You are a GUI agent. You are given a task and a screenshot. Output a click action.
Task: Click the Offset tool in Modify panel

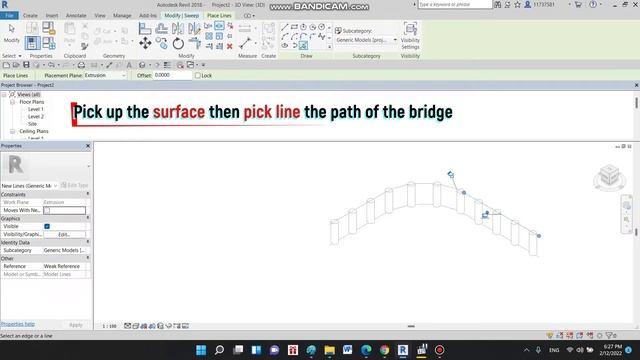pos(162,29)
